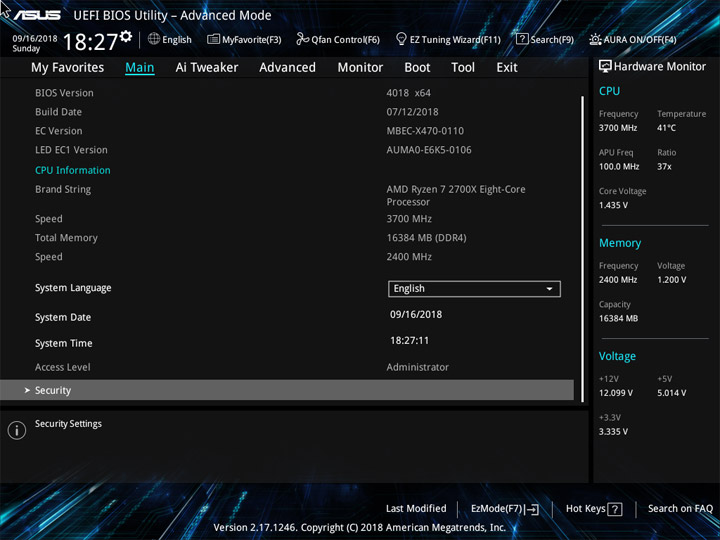Screen dimensions: 720x540
Task: Click Last Modified
Action: point(416,509)
